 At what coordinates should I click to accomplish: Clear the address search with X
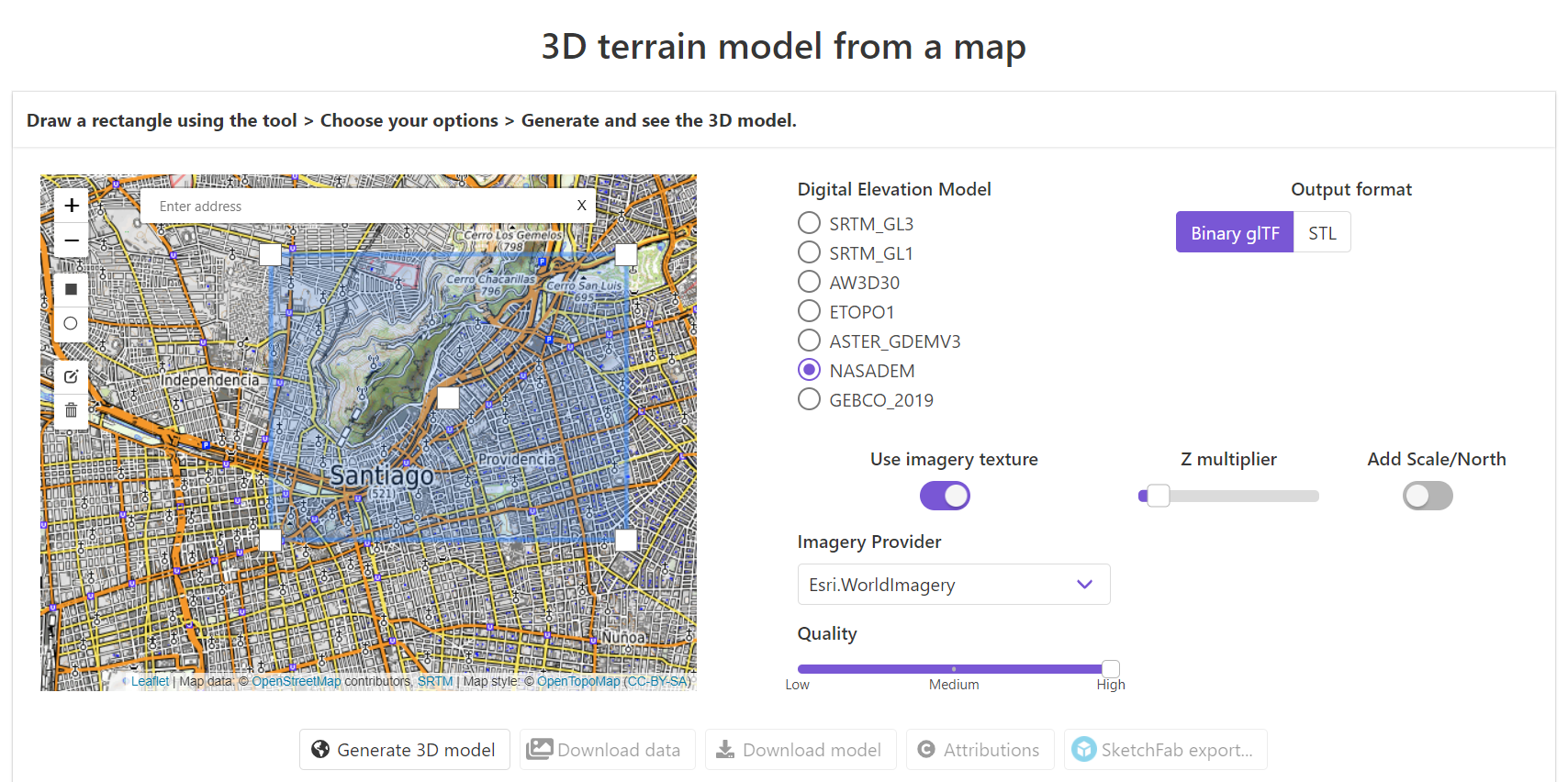click(581, 206)
